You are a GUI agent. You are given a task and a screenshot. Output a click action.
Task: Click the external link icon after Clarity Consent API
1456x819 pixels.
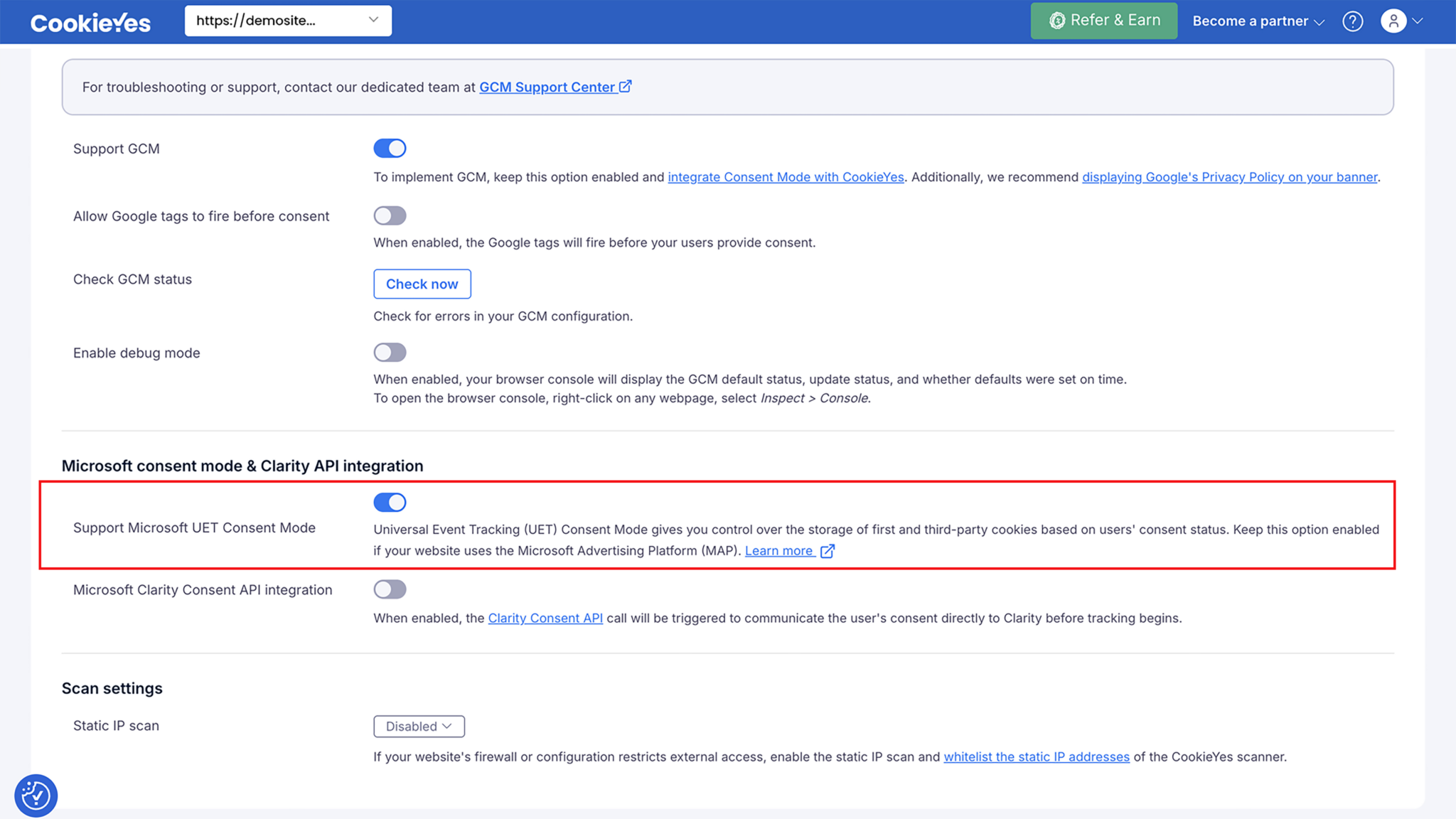tap(603, 618)
